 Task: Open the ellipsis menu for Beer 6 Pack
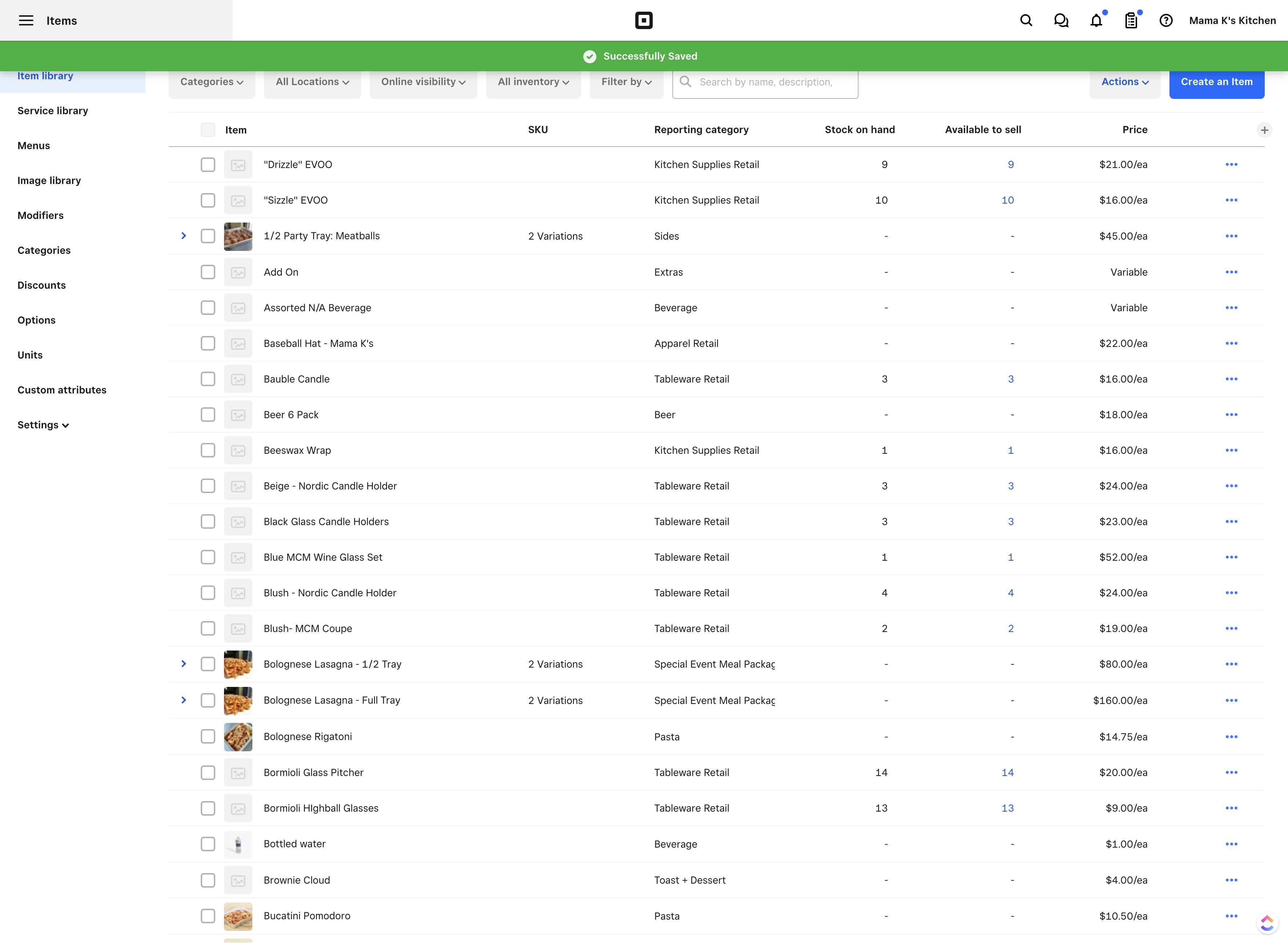click(1232, 414)
